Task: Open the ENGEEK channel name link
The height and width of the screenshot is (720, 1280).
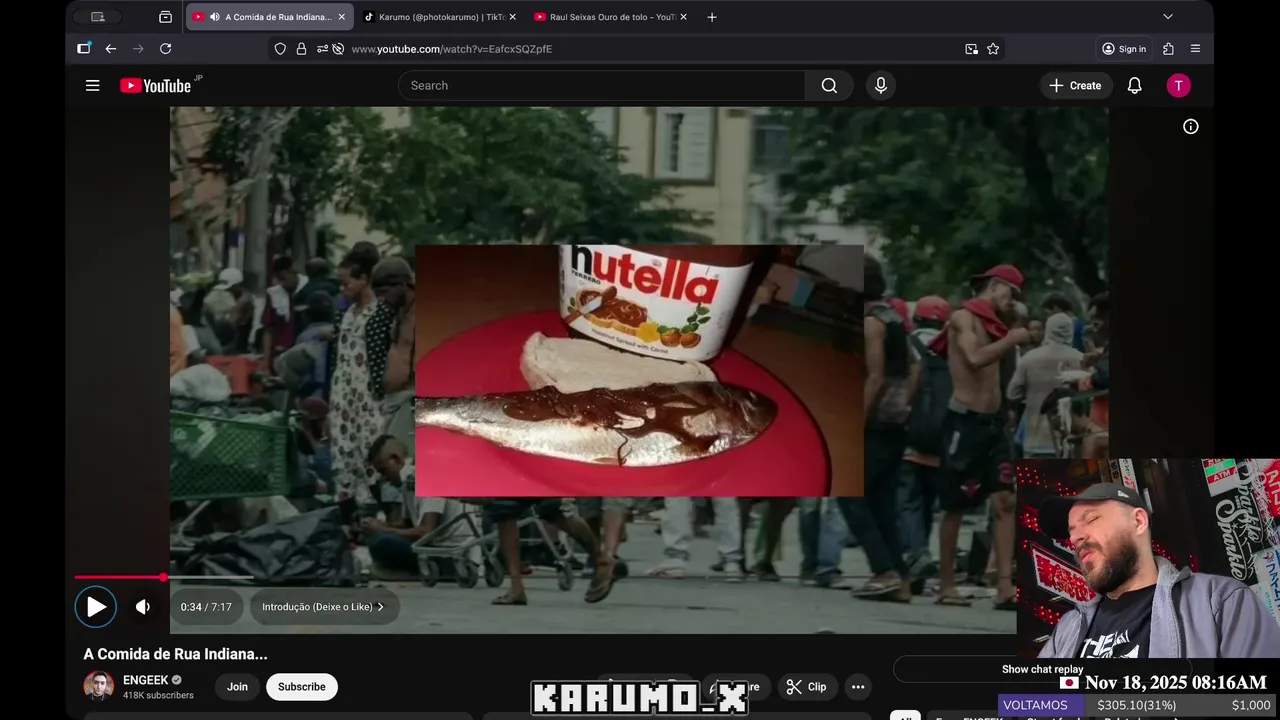Action: [146, 680]
